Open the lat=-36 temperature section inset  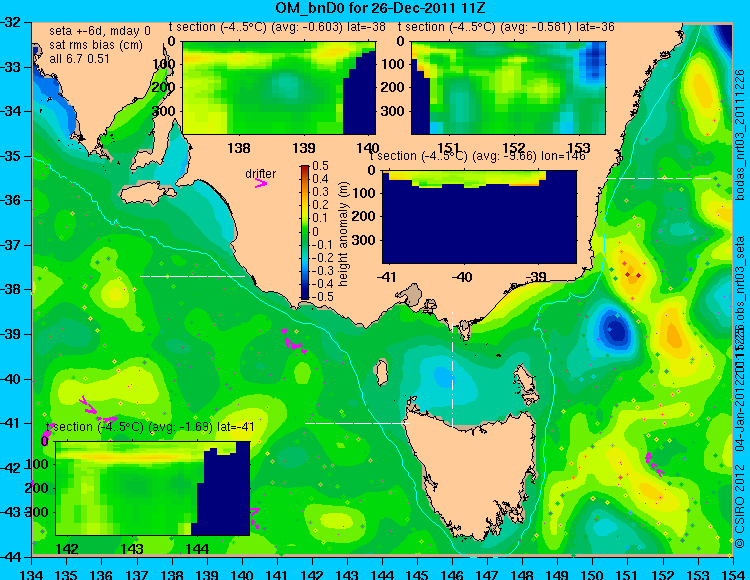(508, 88)
